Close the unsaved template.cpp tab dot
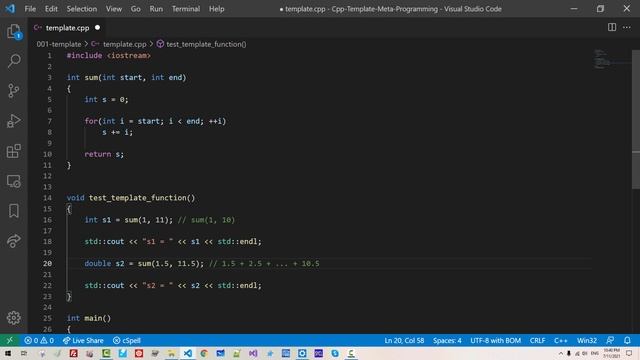The width and height of the screenshot is (640, 360). click(x=97, y=27)
